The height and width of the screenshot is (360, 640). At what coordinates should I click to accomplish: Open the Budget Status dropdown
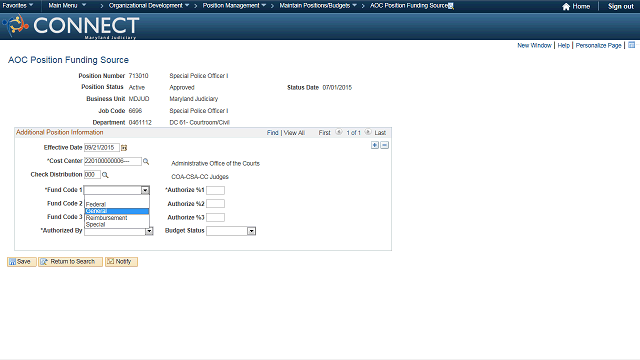(231, 231)
